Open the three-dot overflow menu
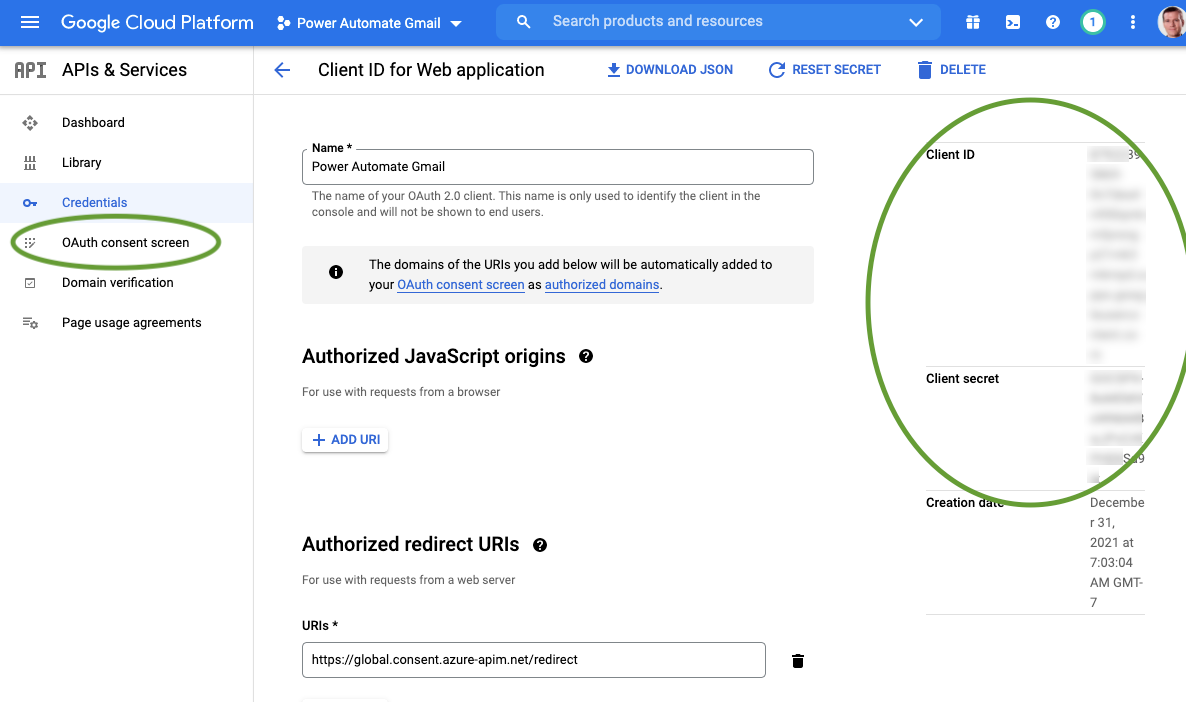The height and width of the screenshot is (702, 1186). 1132,21
